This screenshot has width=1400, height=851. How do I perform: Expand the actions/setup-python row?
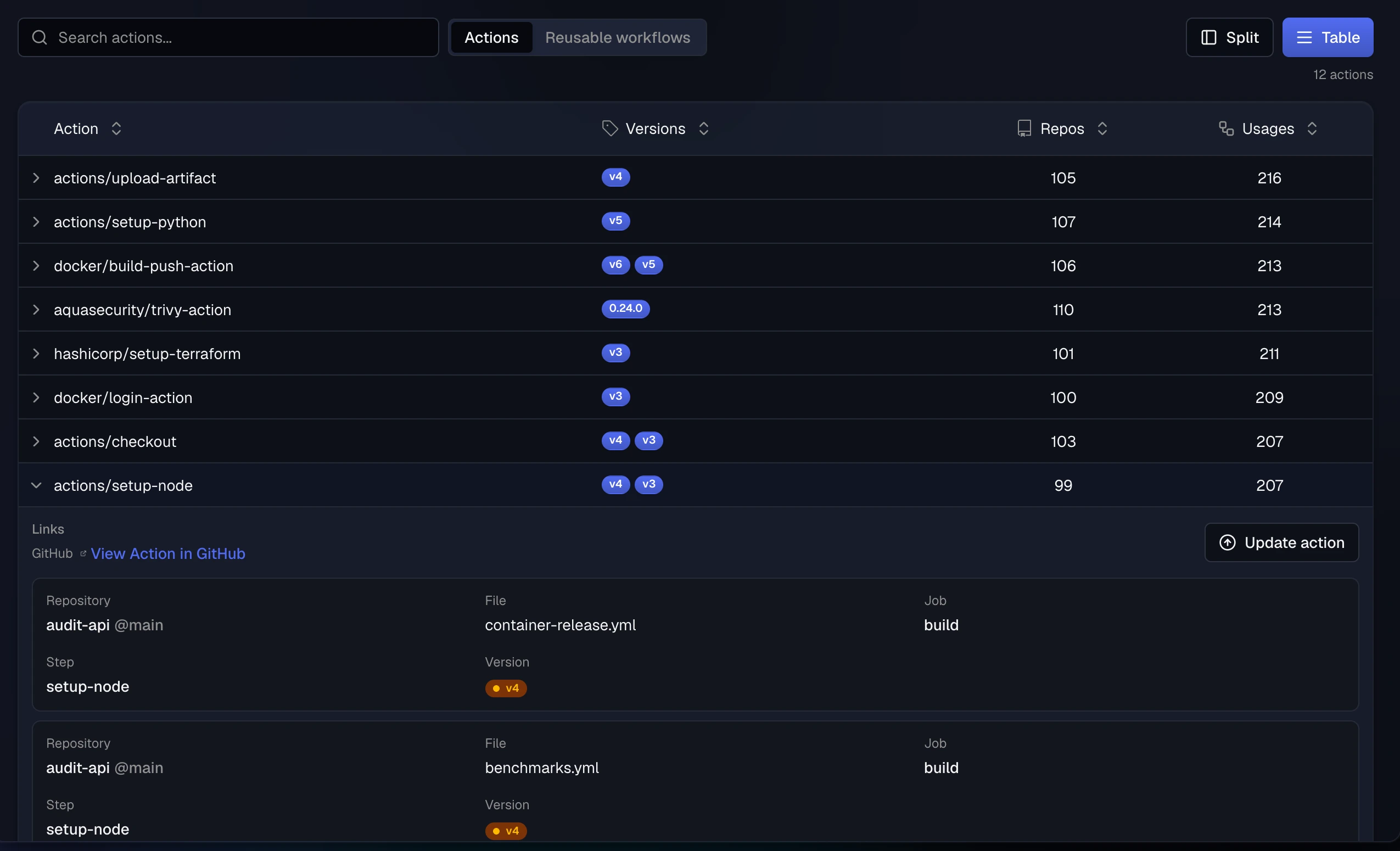pyautogui.click(x=36, y=222)
